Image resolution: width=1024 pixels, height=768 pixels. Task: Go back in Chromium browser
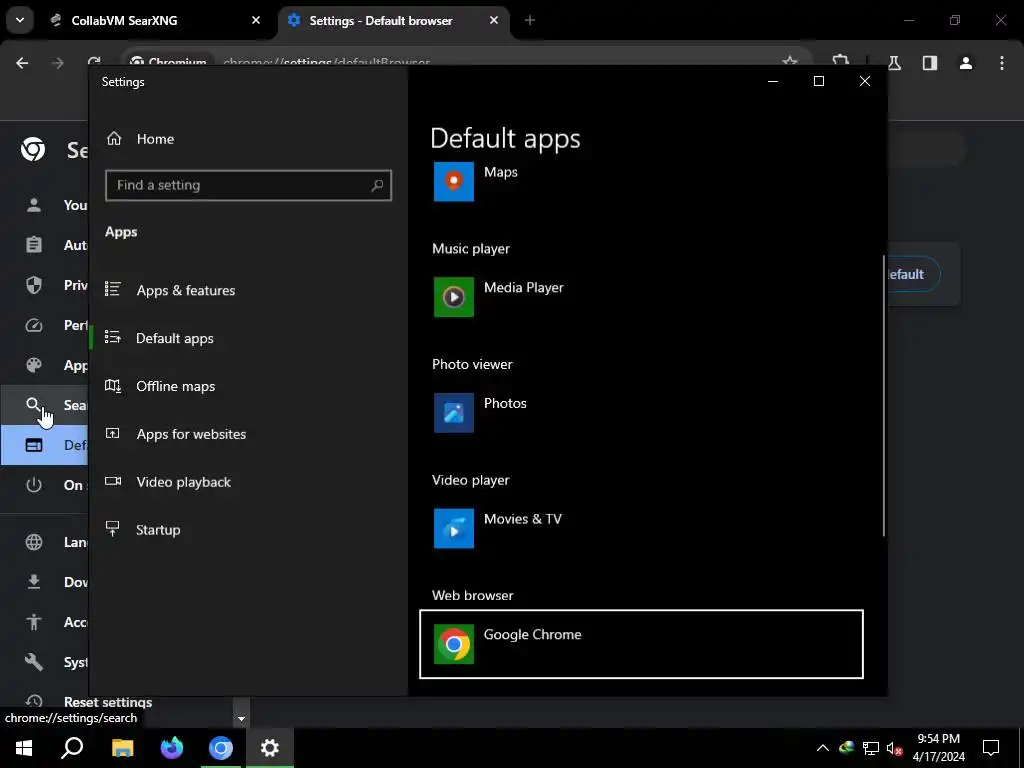[22, 63]
